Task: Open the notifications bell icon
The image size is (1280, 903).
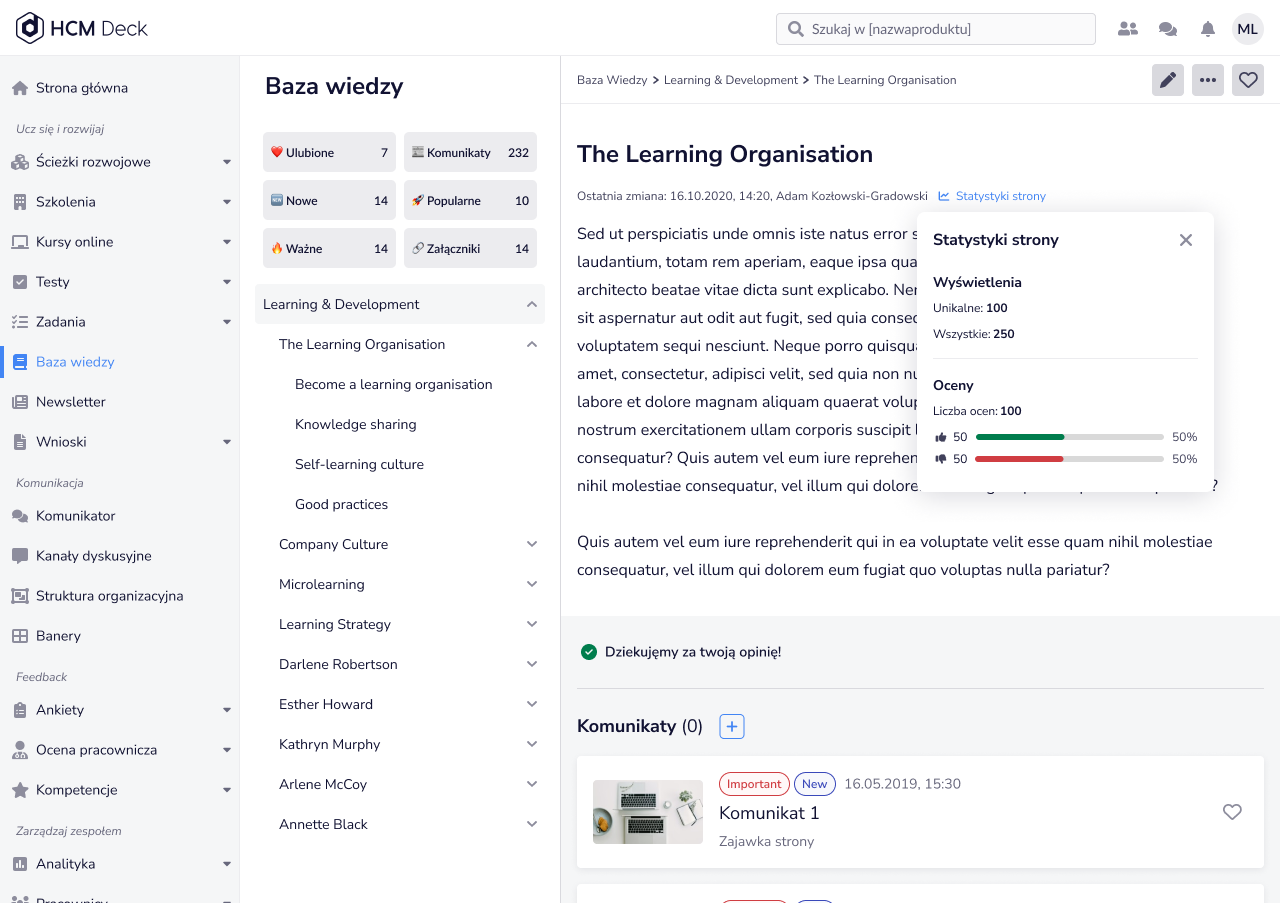Action: point(1208,29)
